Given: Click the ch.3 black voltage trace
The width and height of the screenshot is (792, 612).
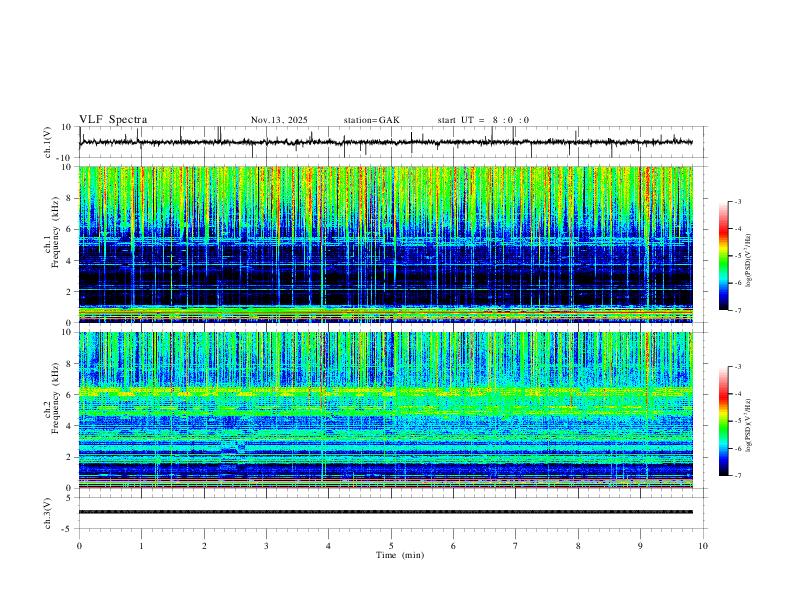Looking at the screenshot, I should coord(385,512).
